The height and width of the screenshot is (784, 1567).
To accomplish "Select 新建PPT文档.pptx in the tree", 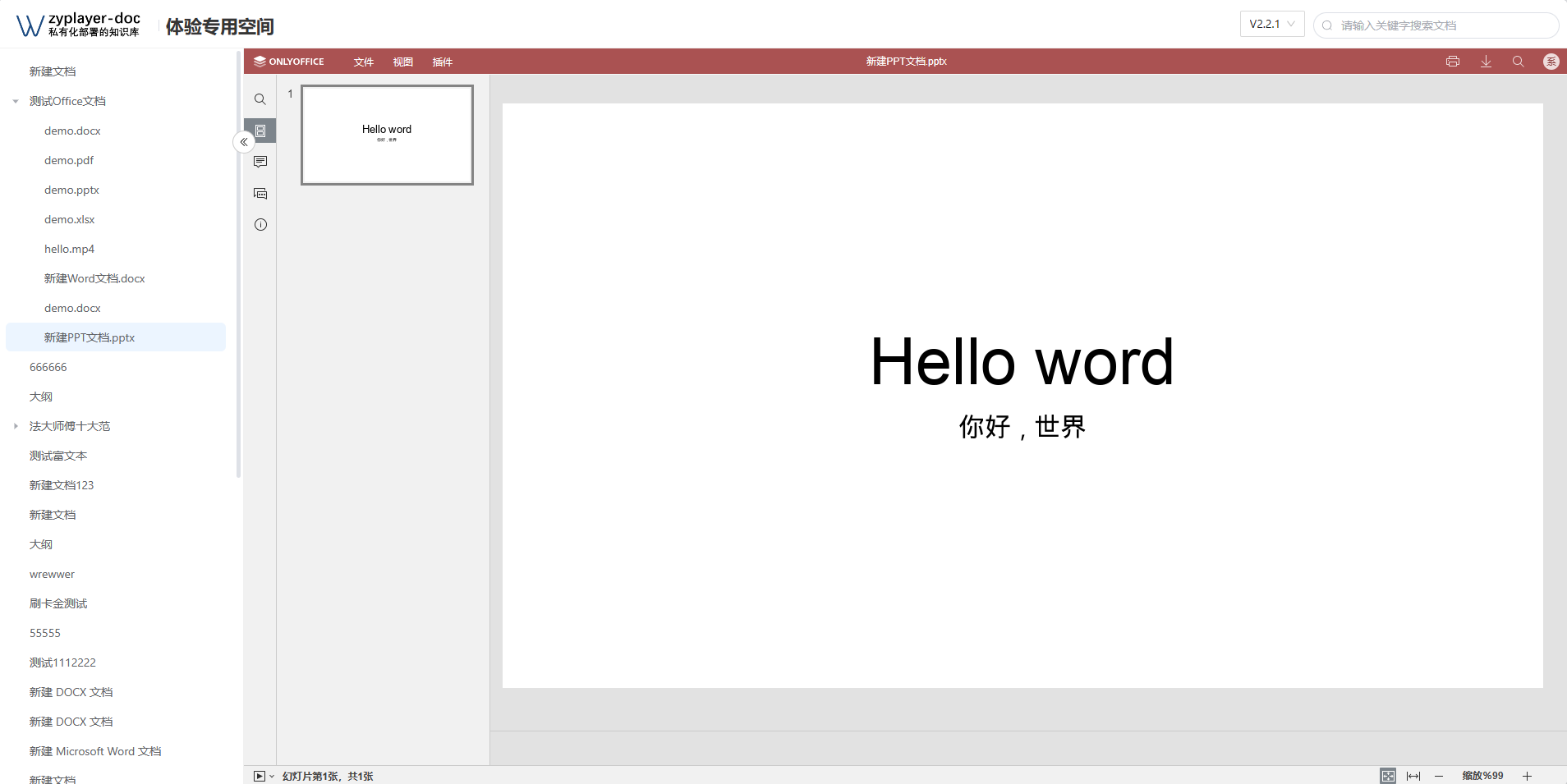I will coord(116,337).
